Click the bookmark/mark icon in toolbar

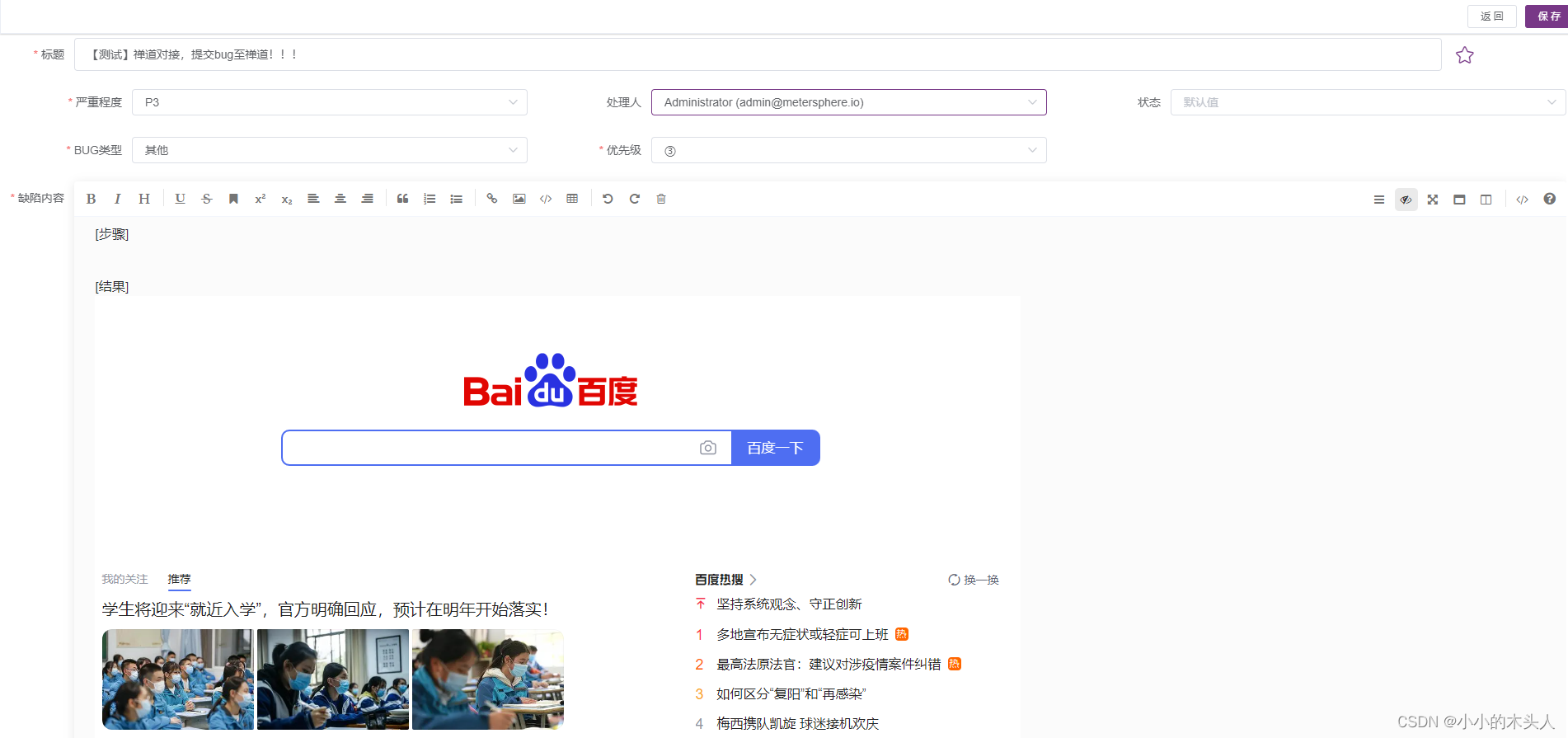point(233,199)
